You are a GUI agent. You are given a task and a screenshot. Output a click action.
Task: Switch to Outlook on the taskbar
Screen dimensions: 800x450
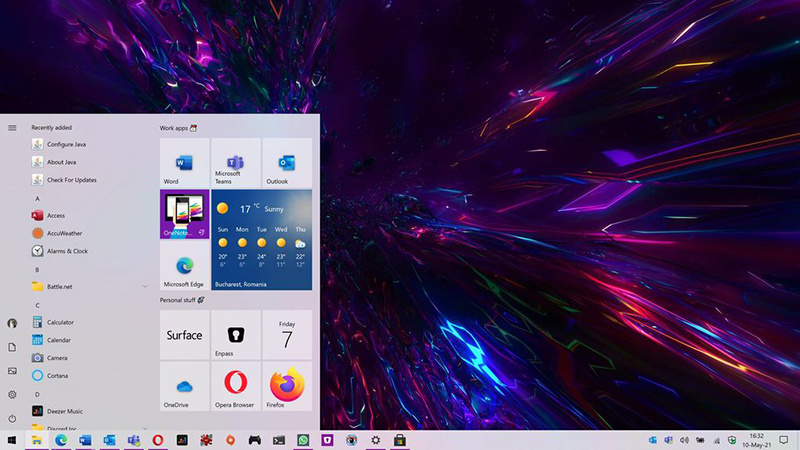[x=109, y=440]
